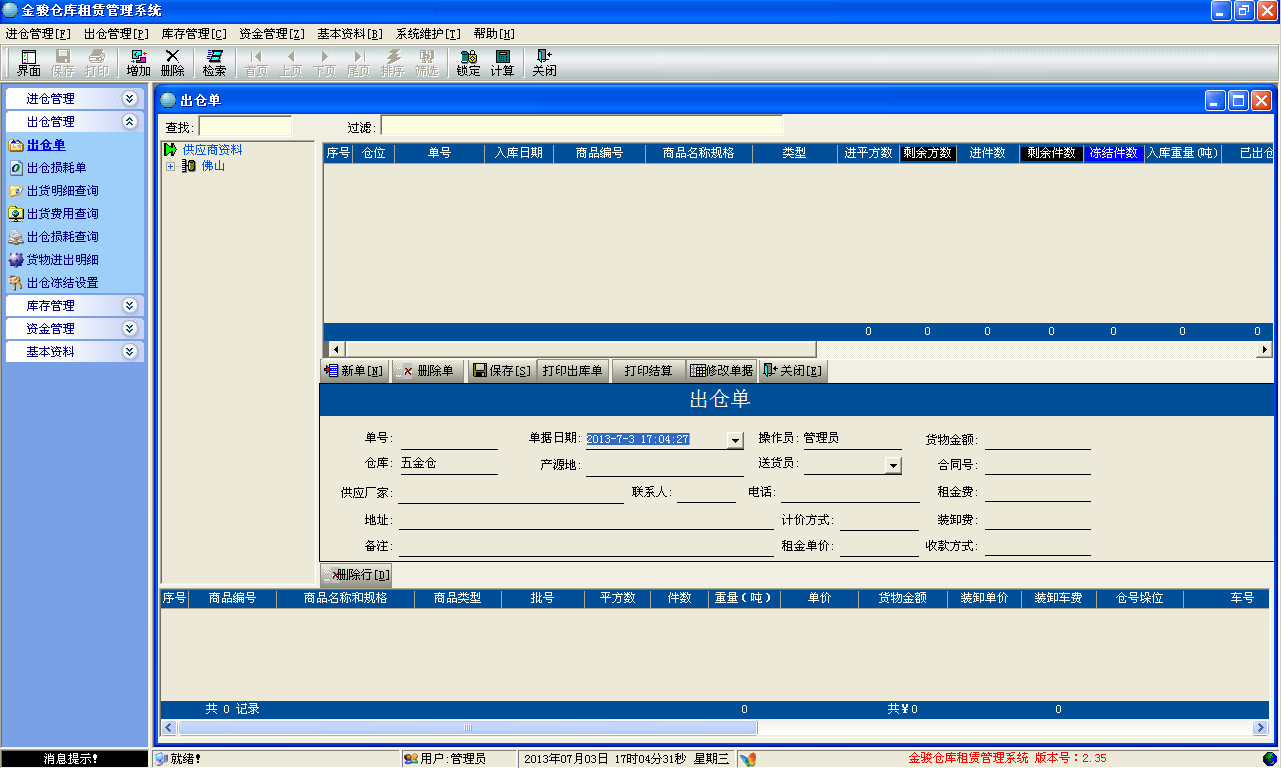Click the 保存[S] button
1282x768 pixels.
(501, 371)
